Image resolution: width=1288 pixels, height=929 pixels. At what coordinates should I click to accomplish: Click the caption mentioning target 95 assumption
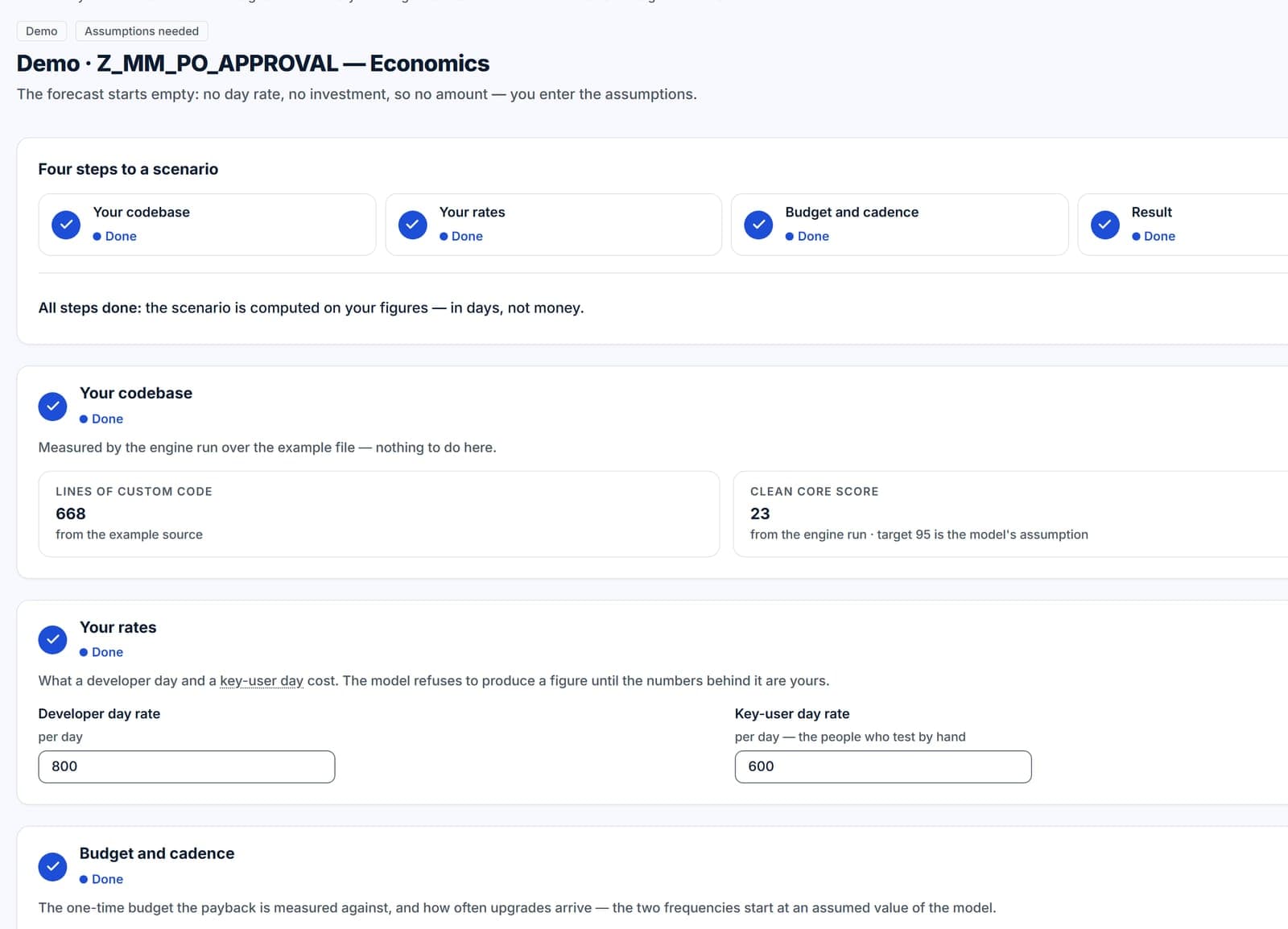pyautogui.click(x=919, y=535)
